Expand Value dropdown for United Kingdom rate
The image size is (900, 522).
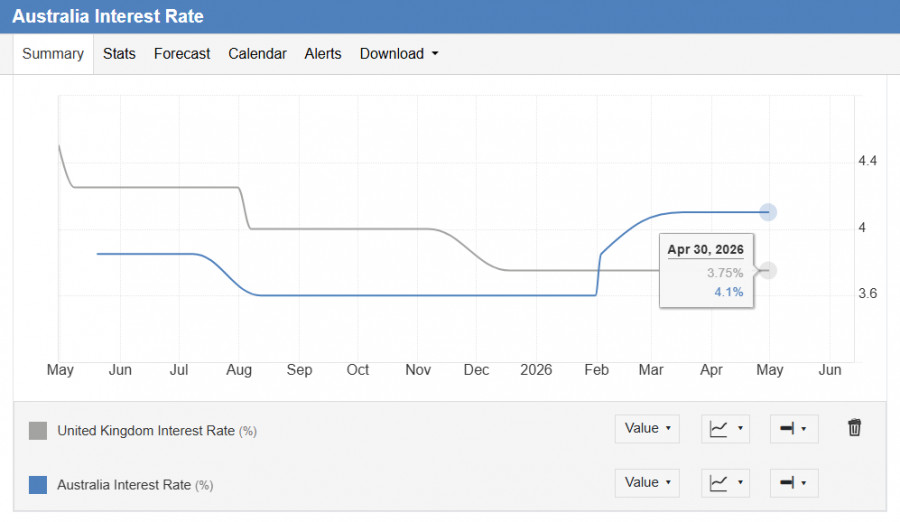point(647,429)
